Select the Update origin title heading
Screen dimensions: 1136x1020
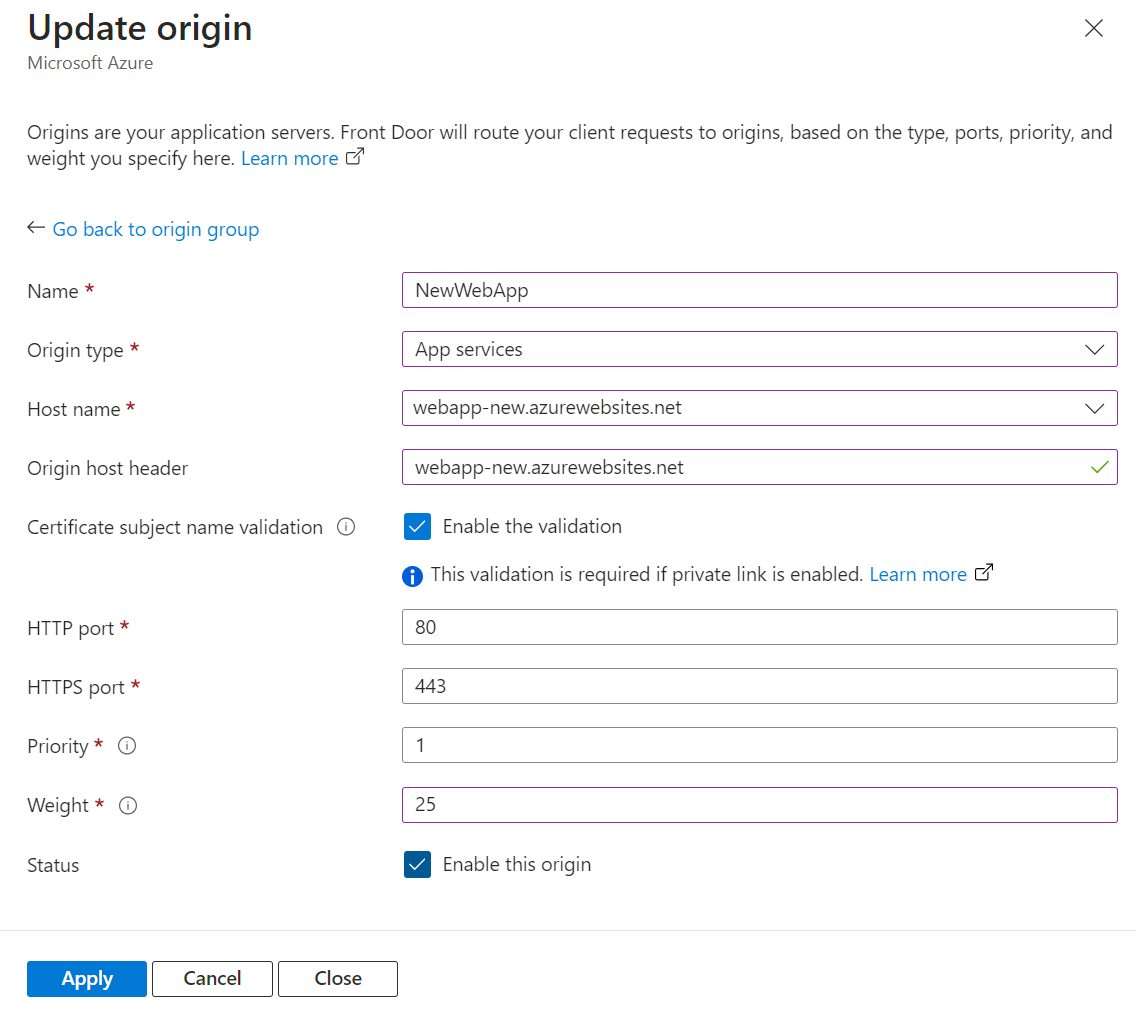point(139,28)
